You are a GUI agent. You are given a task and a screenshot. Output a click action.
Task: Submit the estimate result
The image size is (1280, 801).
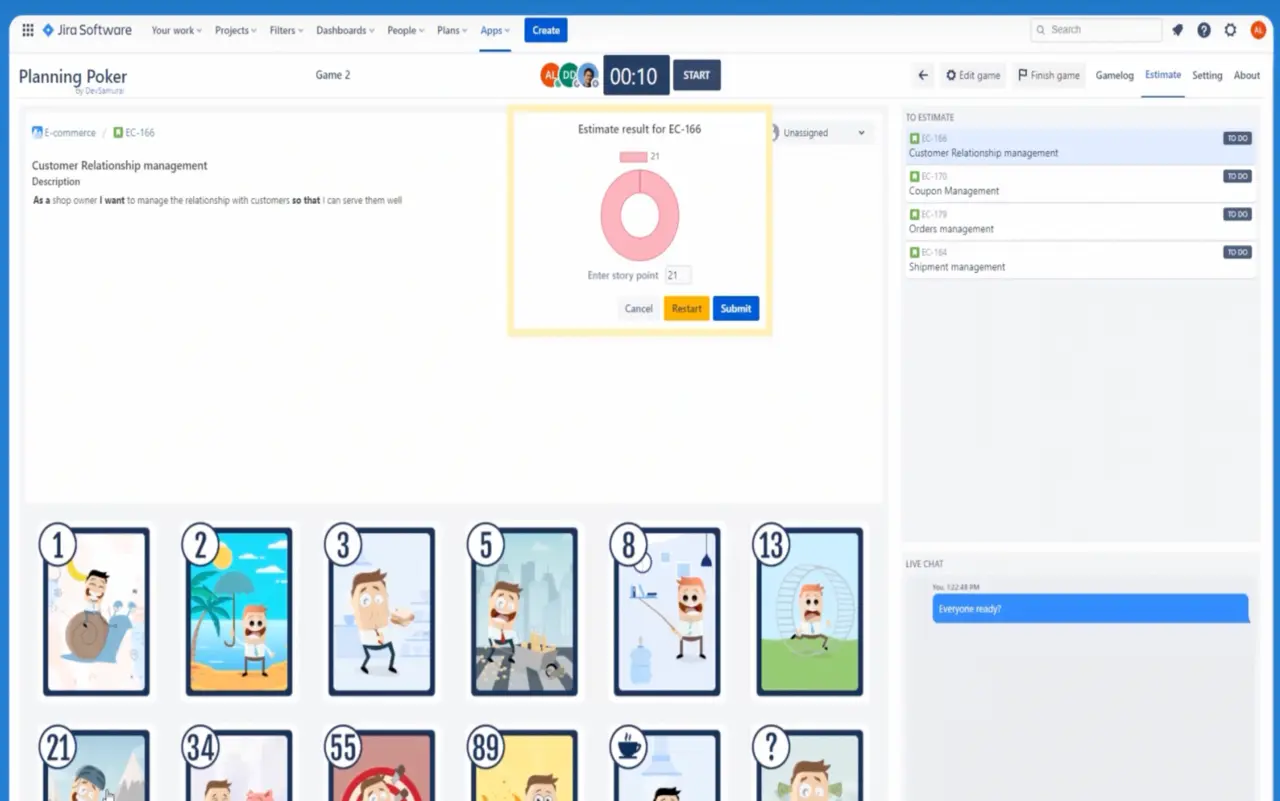point(736,308)
